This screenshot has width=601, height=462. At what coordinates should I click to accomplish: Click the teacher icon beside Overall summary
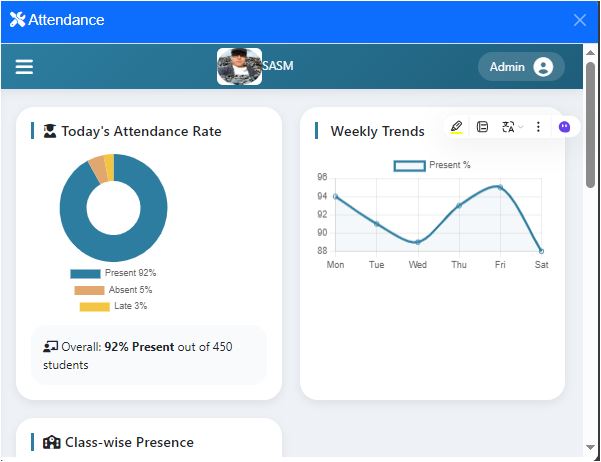(51, 347)
